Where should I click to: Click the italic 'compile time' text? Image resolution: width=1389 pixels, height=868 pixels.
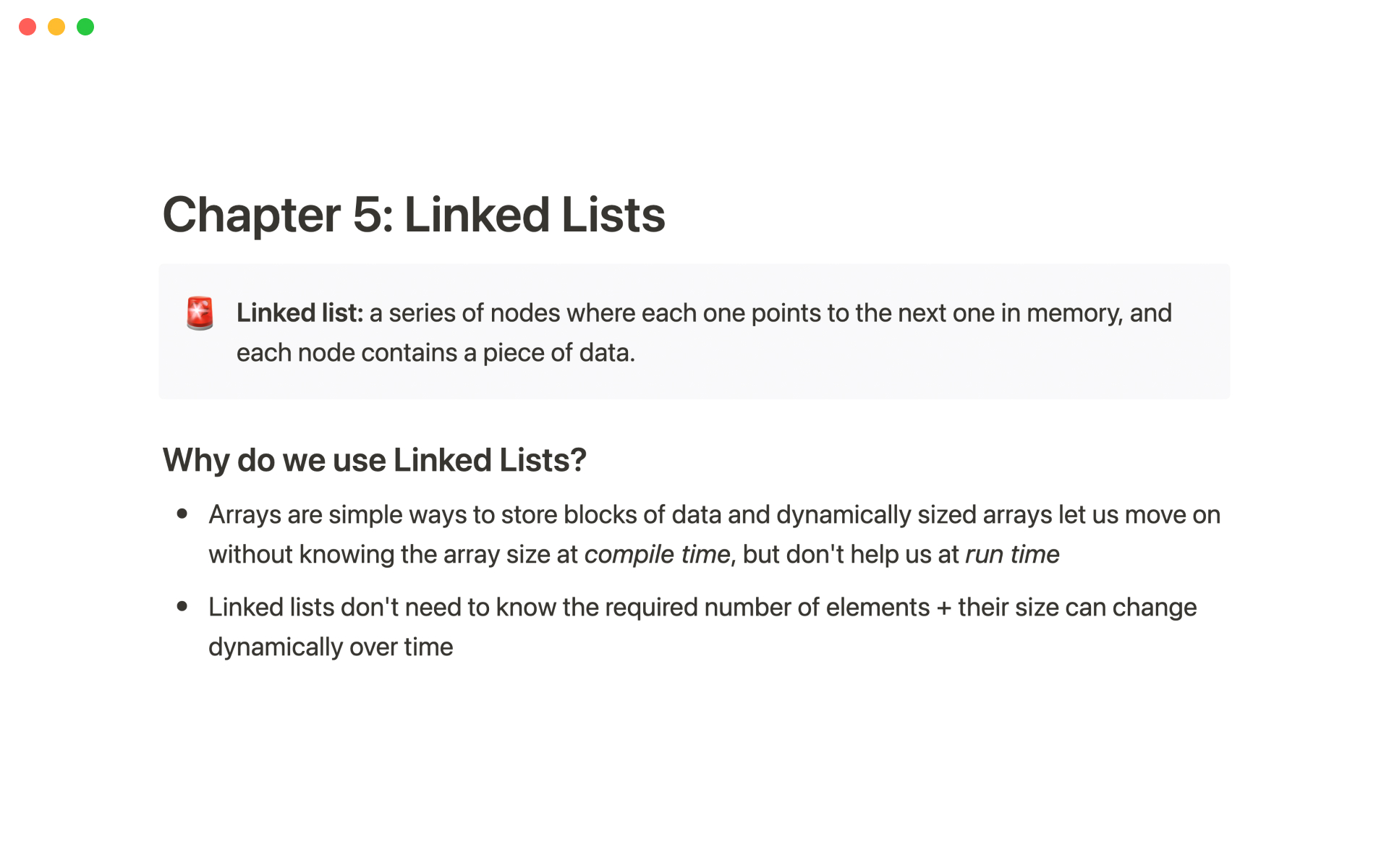click(657, 555)
